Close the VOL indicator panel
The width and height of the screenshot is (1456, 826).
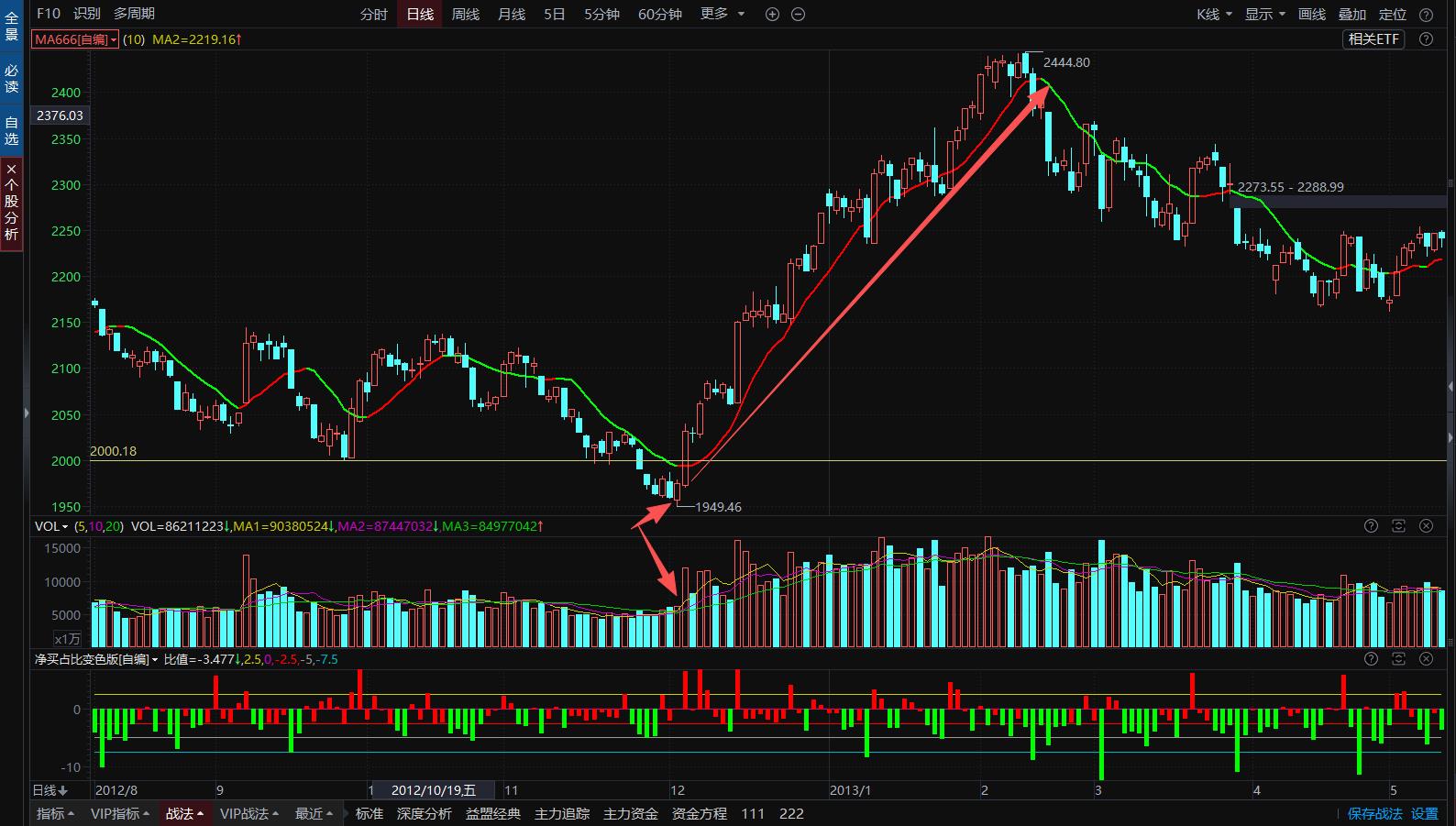click(x=1426, y=526)
